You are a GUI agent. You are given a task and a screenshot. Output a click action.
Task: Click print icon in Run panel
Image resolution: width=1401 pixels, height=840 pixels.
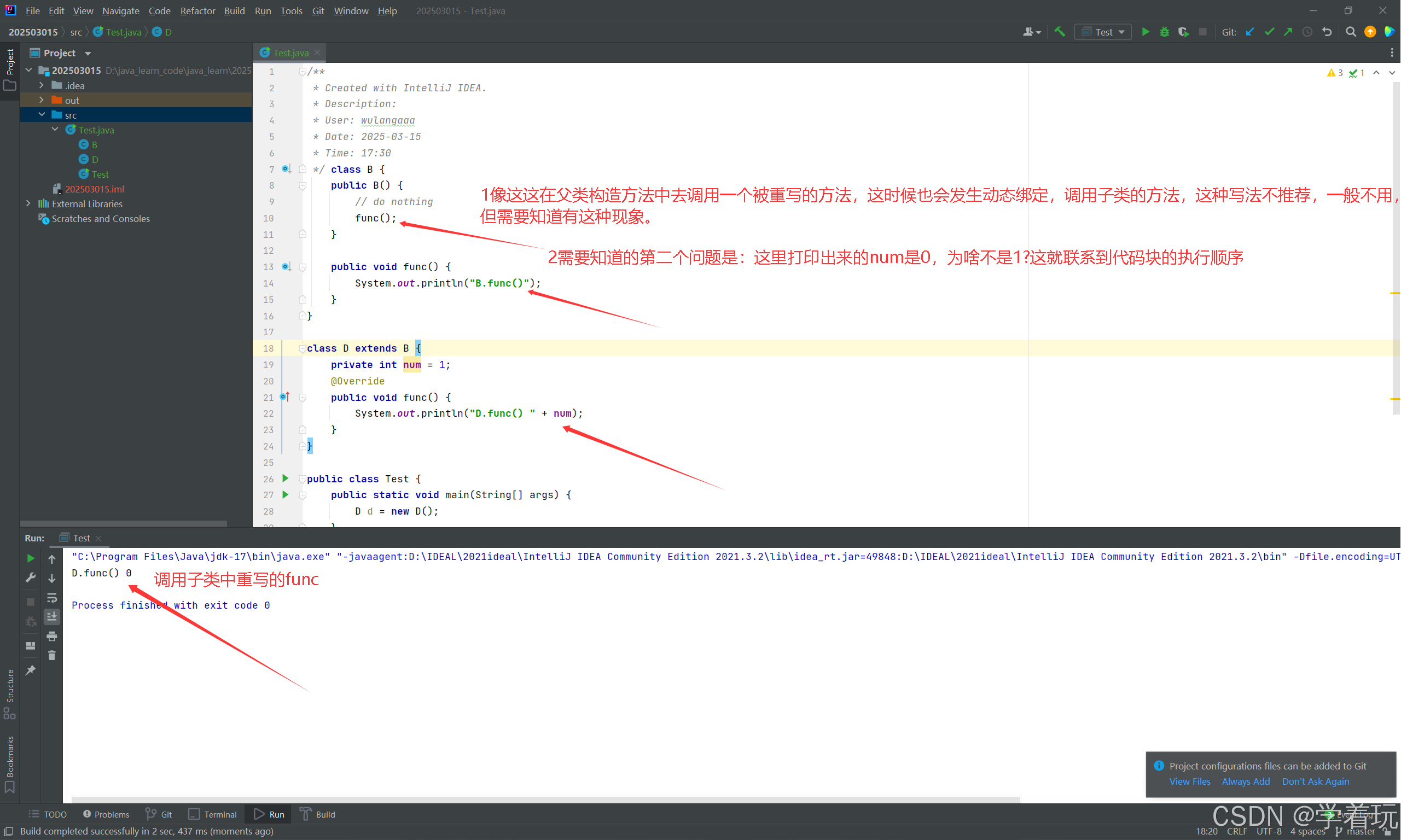coord(51,636)
